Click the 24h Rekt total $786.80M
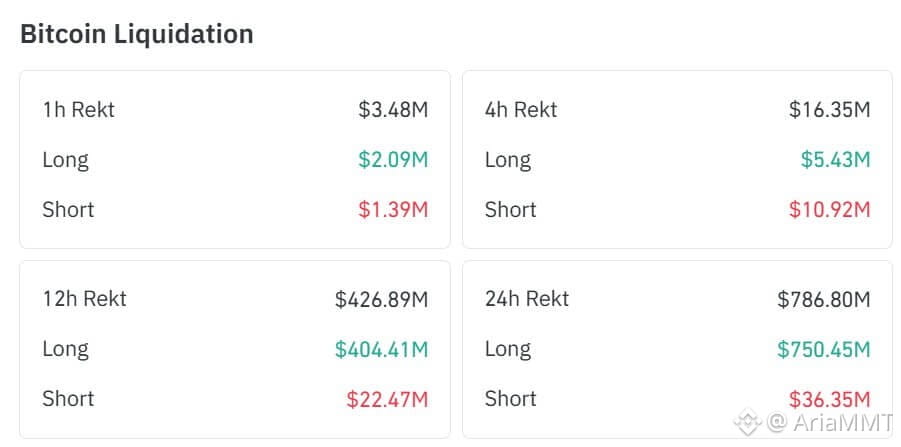 (x=823, y=298)
